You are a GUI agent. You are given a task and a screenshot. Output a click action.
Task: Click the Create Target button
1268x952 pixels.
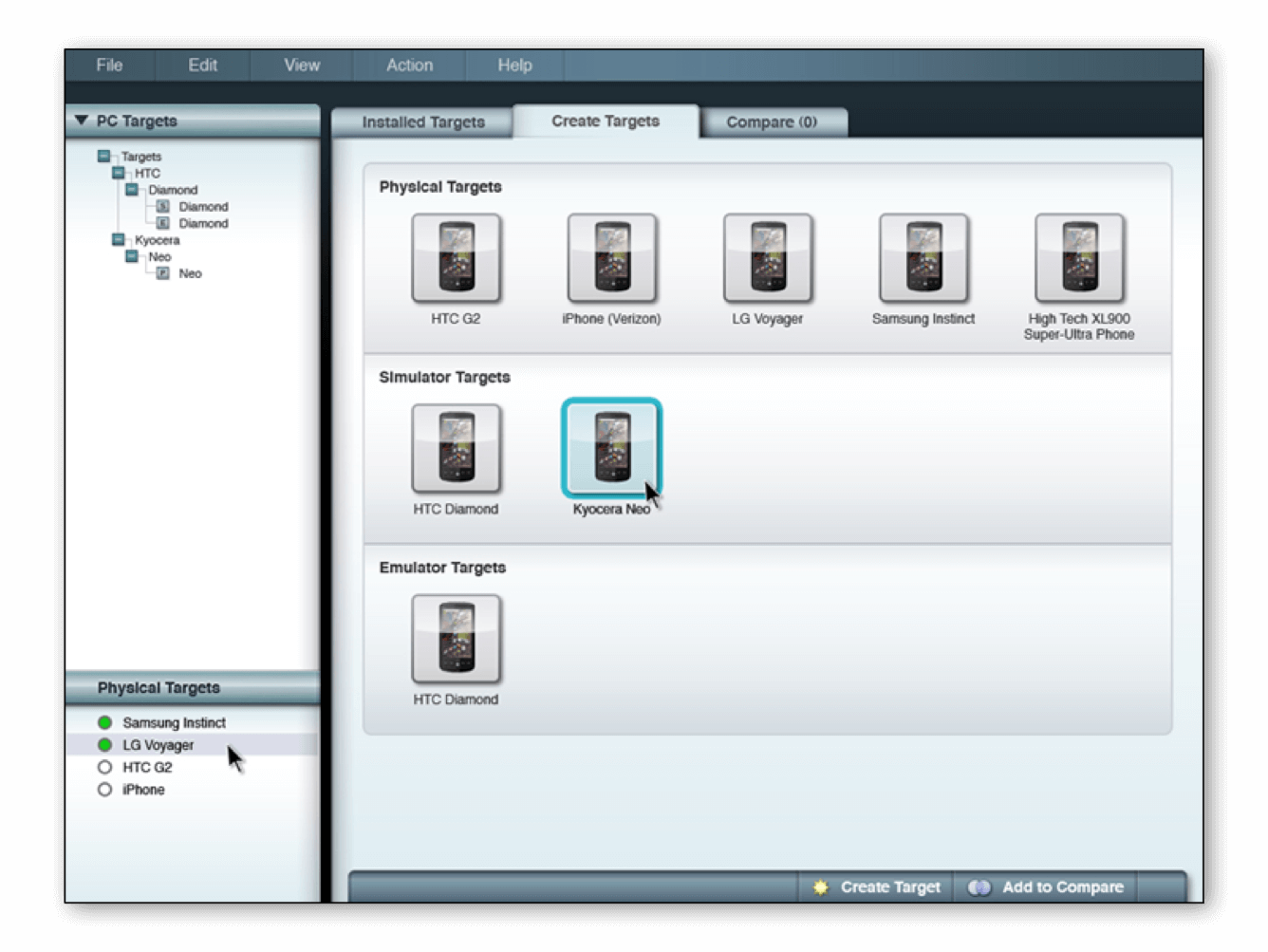[877, 887]
